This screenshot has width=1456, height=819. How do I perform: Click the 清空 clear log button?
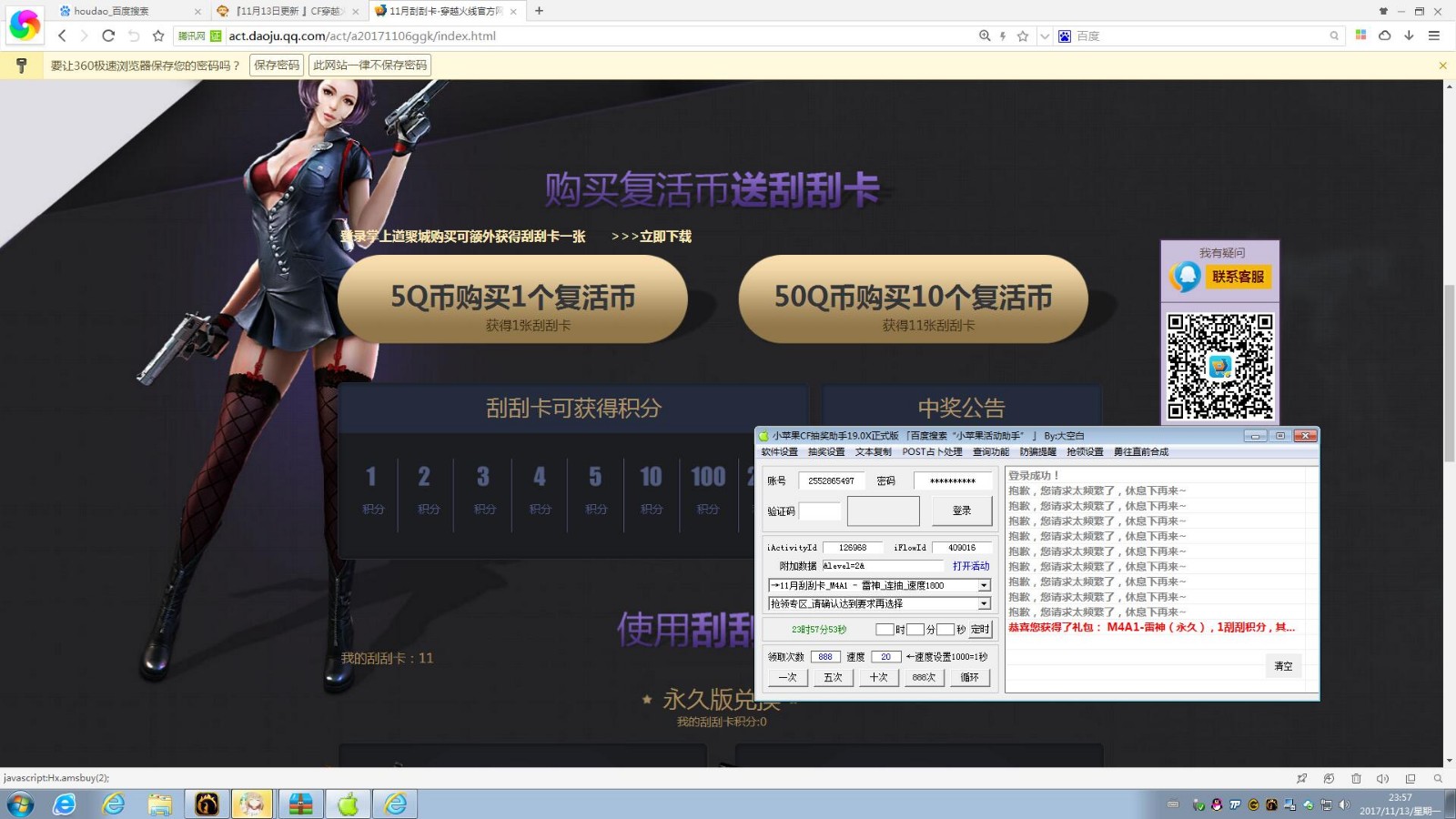1283,666
